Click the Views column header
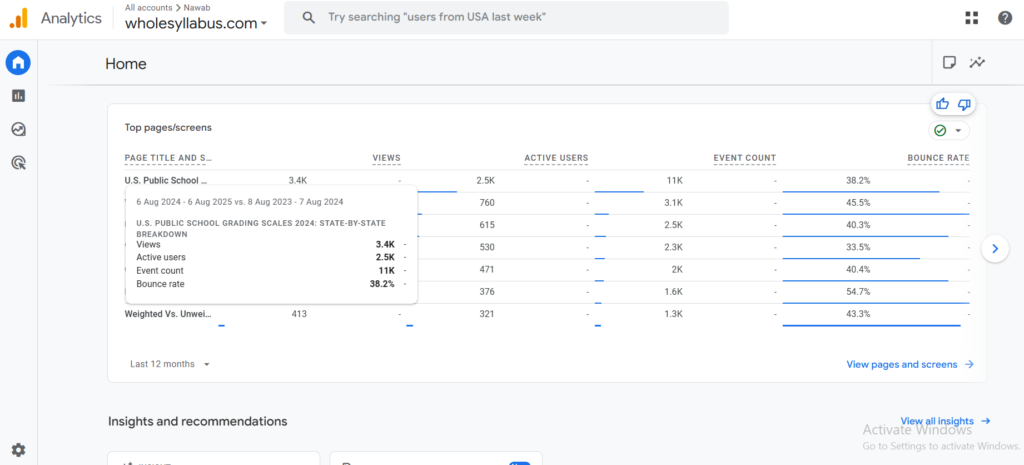 [x=387, y=158]
